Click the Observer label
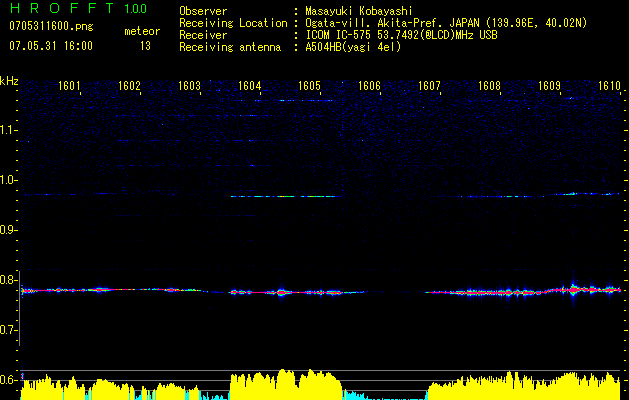The height and width of the screenshot is (400, 629). tap(203, 11)
